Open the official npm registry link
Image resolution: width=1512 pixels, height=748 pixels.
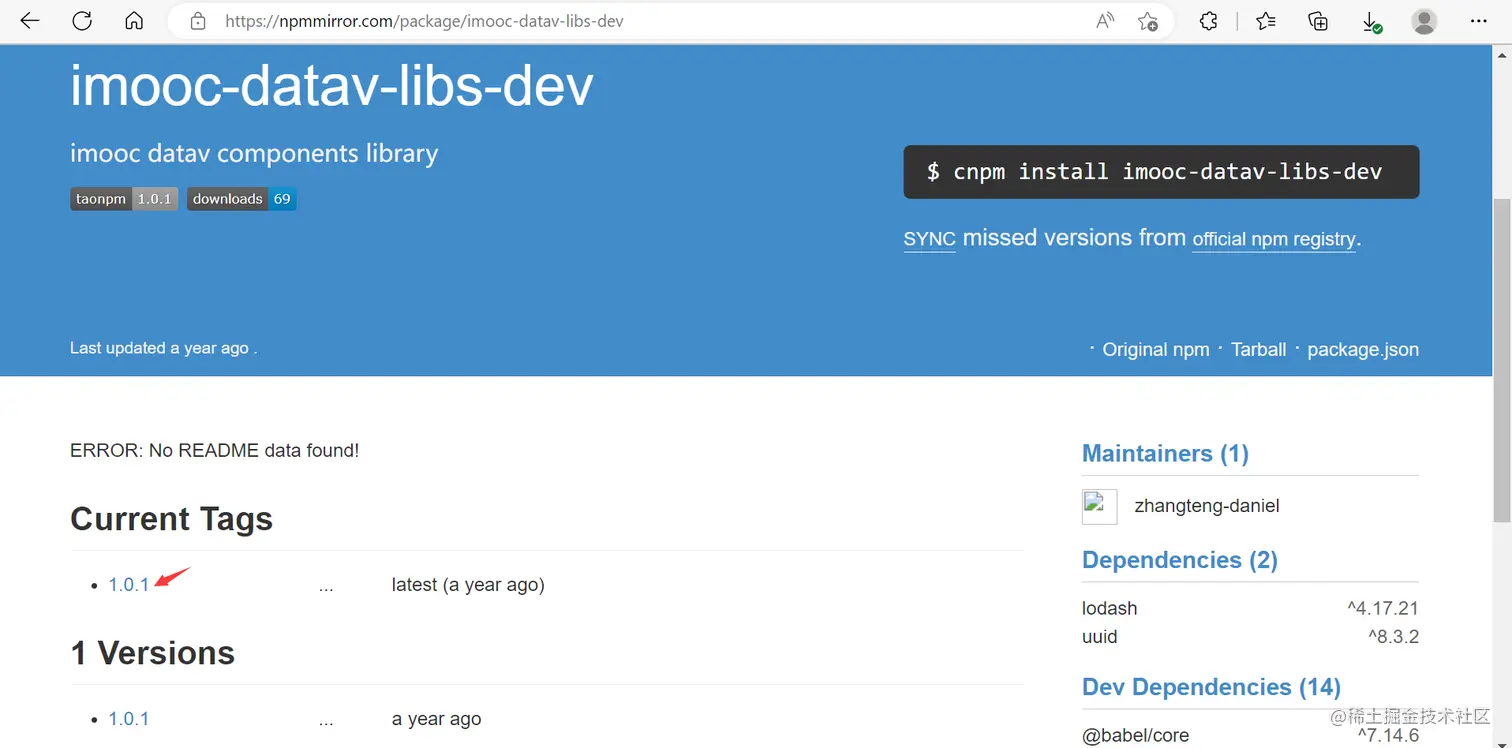[x=1274, y=239]
